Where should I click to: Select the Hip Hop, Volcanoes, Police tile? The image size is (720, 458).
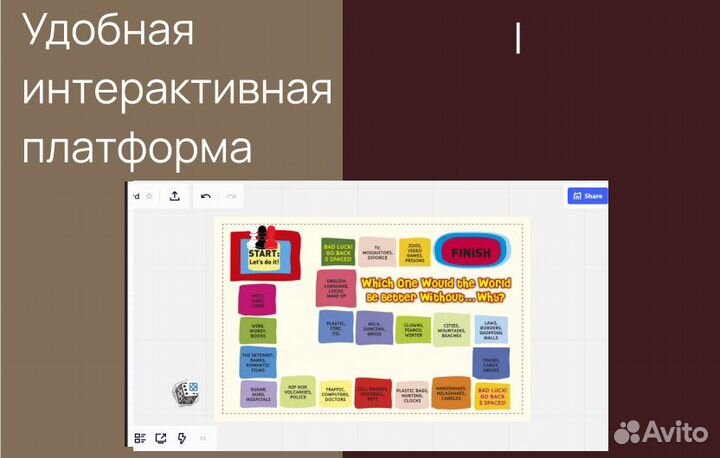tap(298, 392)
